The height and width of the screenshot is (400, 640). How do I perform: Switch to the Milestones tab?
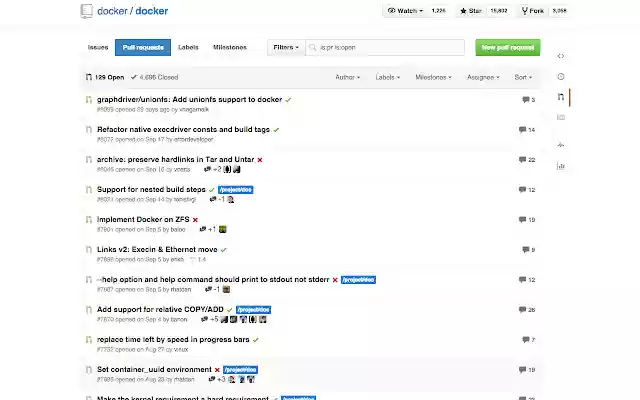[x=230, y=47]
